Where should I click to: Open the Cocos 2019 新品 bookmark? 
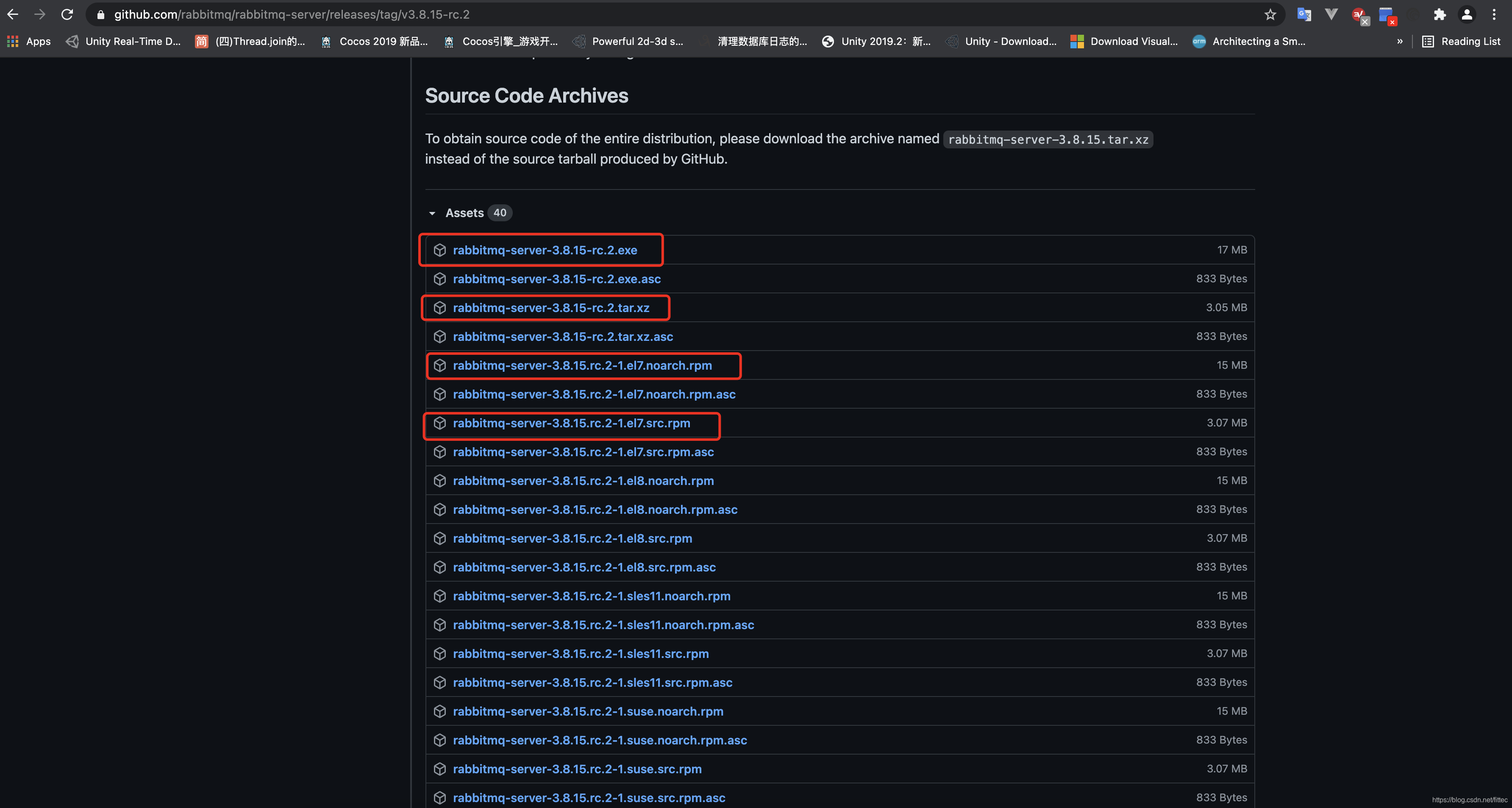(x=375, y=41)
